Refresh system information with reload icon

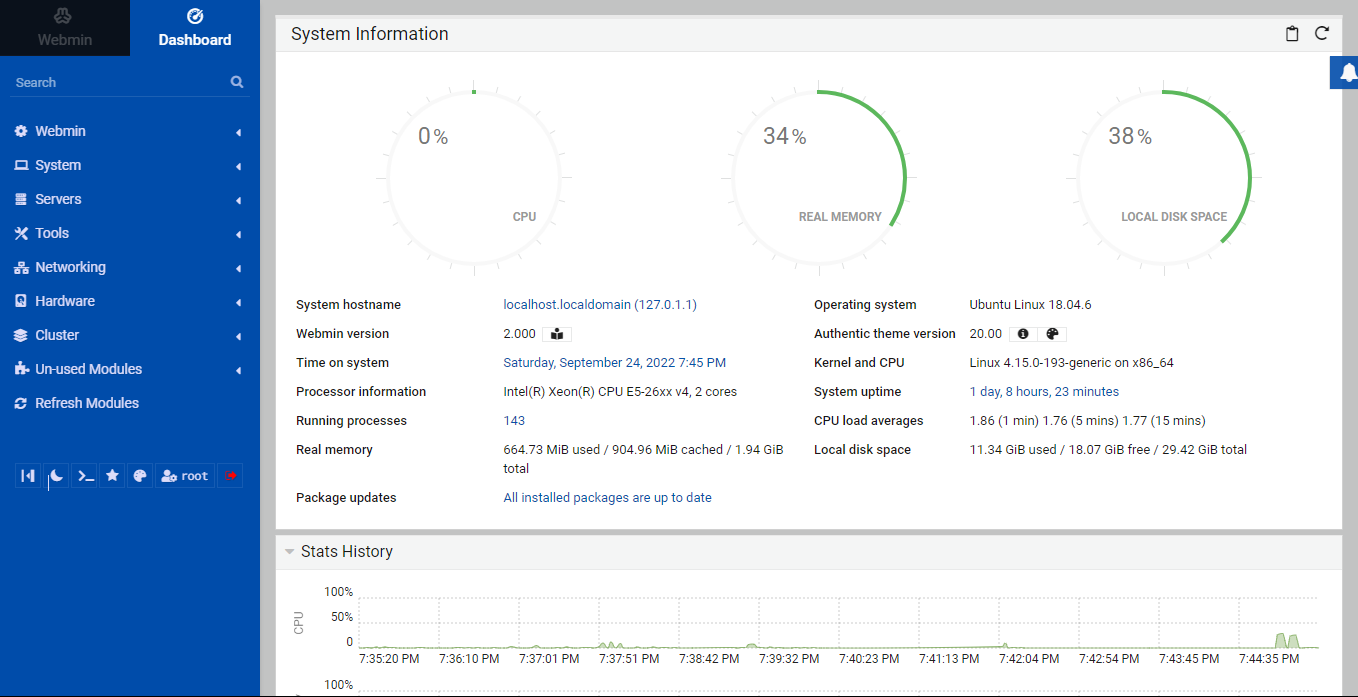(1322, 34)
